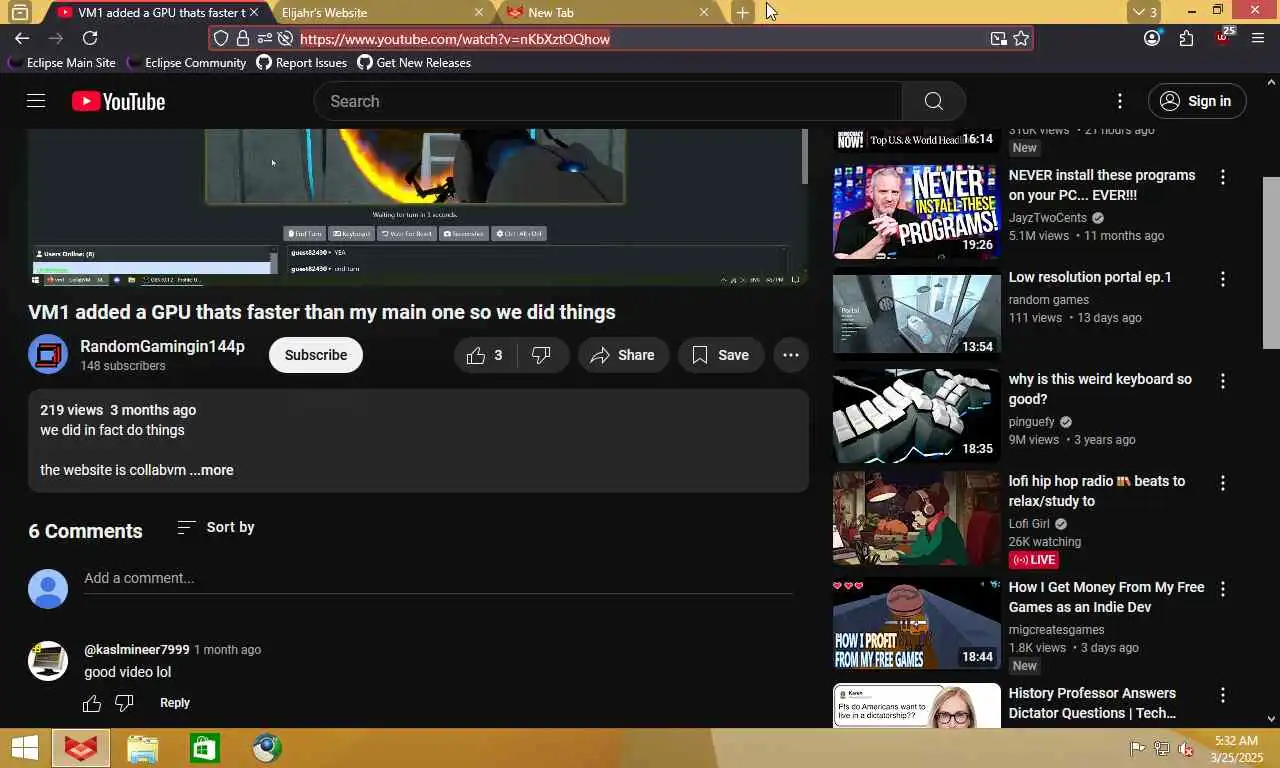This screenshot has height=768, width=1280.
Task: Open @kaslmineer7999 profile link
Action: [137, 649]
